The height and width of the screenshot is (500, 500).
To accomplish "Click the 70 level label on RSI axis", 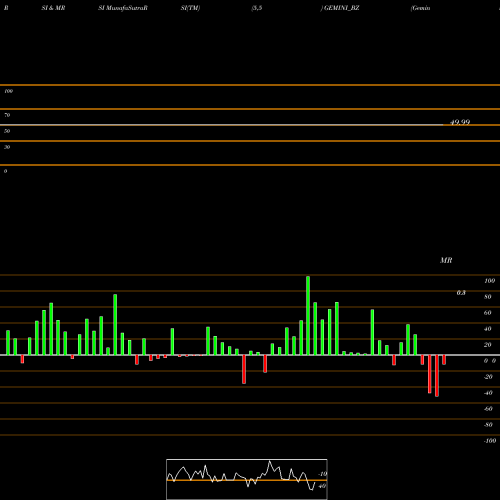I will coord(7,115).
